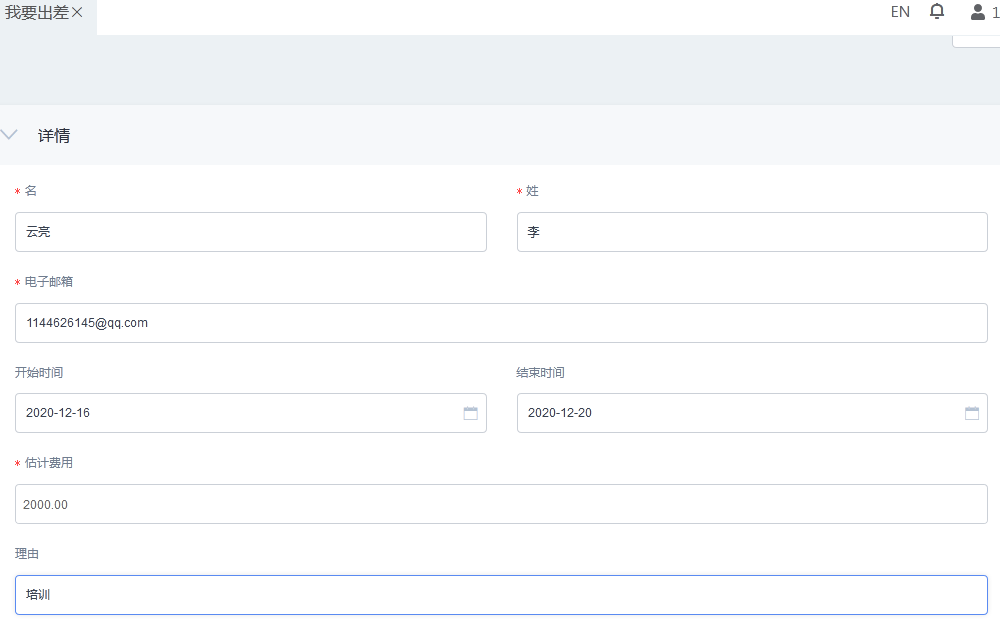This screenshot has height=622, width=1000.
Task: Click the 详情 section header title
Action: tap(54, 136)
